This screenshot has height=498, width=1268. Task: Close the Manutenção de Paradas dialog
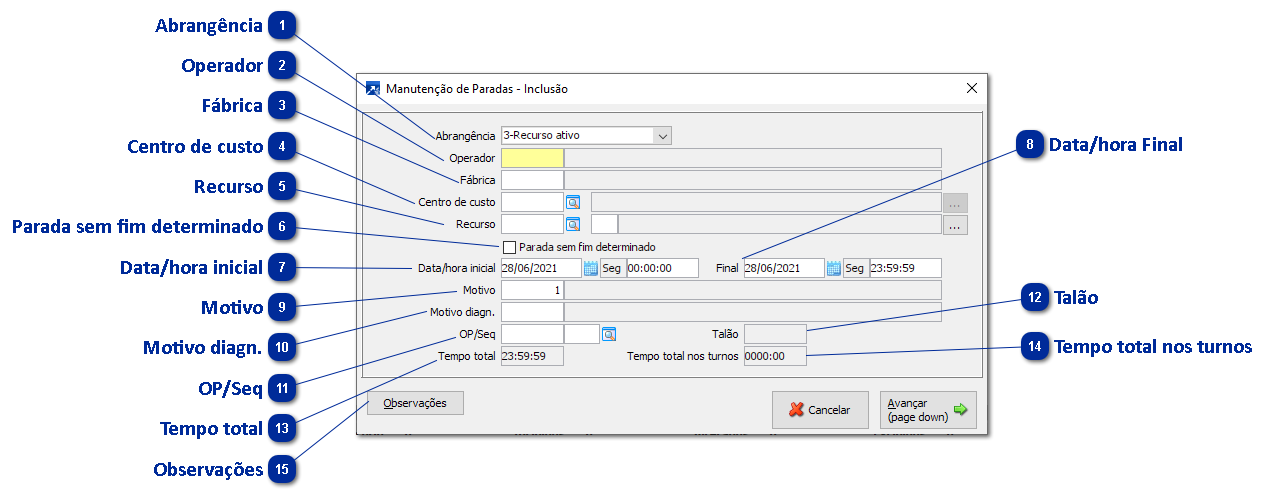971,88
